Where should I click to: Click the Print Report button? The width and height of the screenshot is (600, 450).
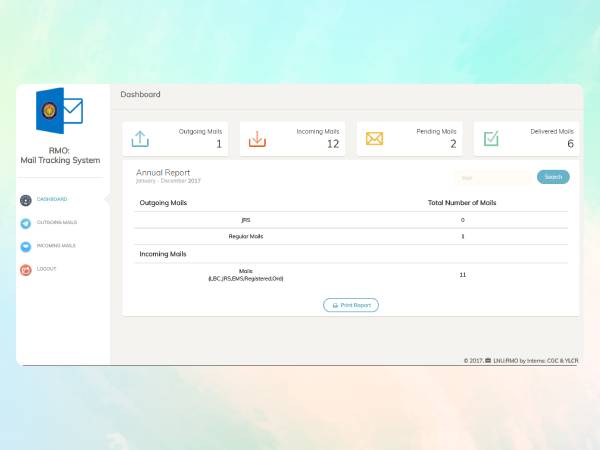point(351,305)
